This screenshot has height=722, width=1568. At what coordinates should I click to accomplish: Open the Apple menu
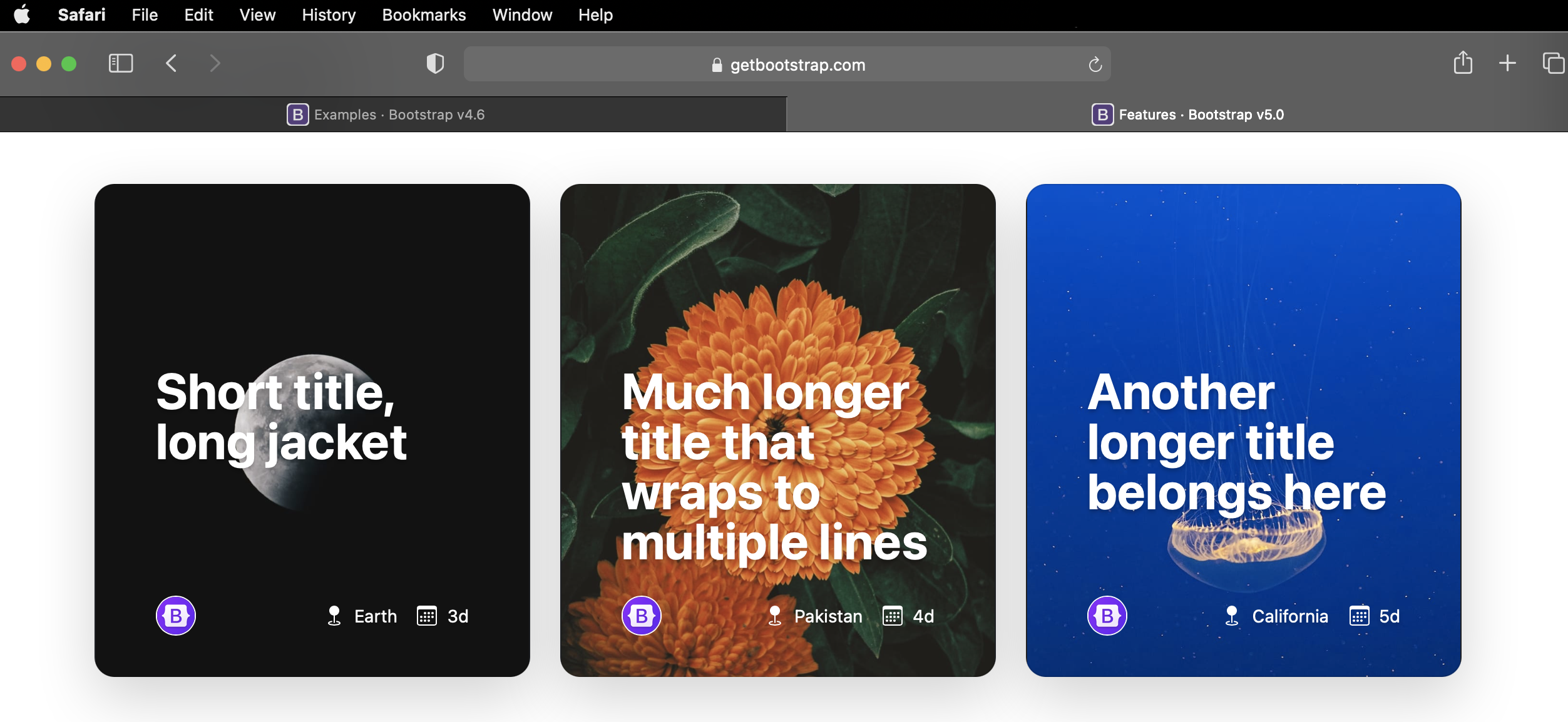[x=22, y=14]
